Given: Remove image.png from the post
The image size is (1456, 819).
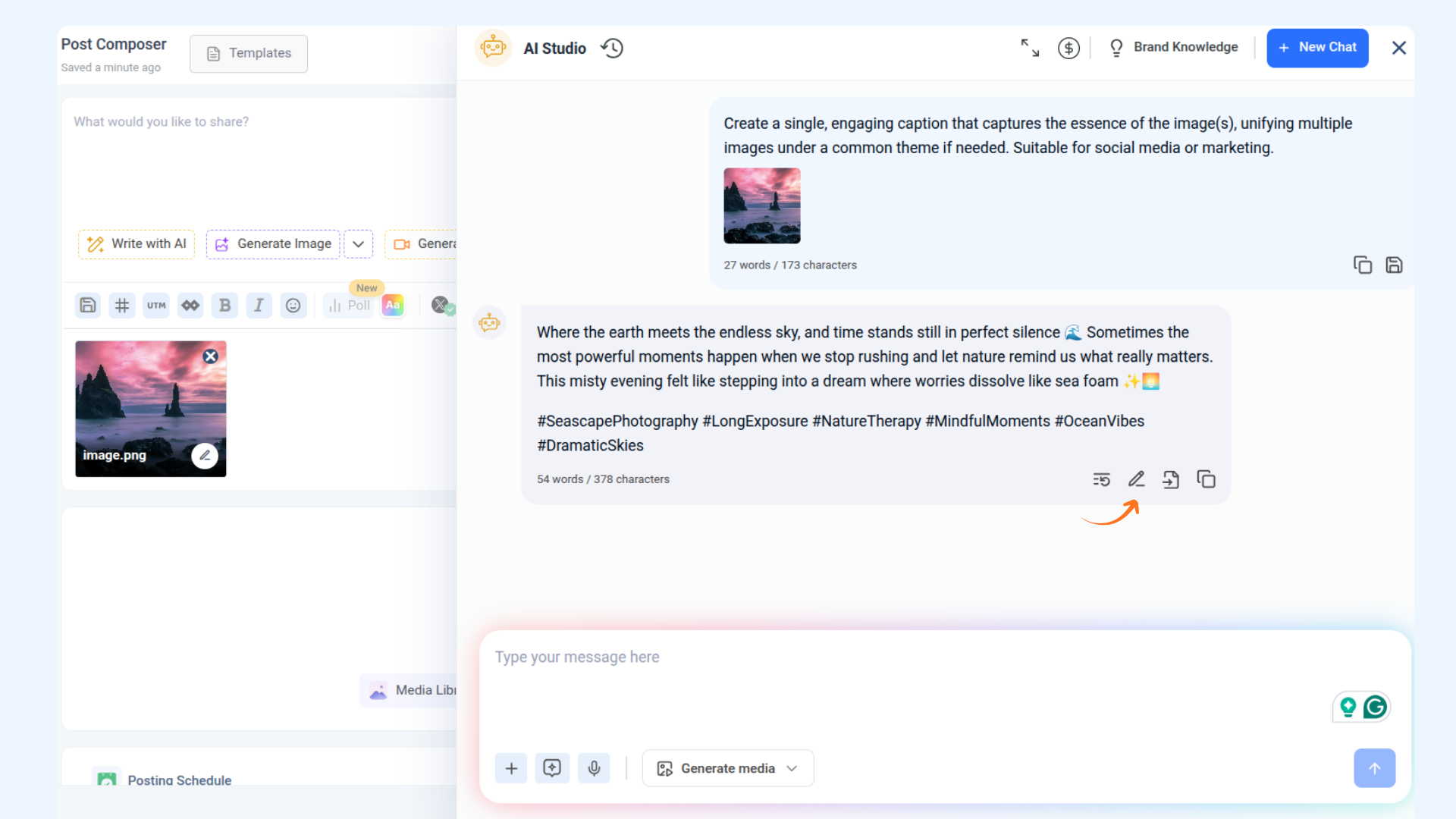Looking at the screenshot, I should point(211,356).
